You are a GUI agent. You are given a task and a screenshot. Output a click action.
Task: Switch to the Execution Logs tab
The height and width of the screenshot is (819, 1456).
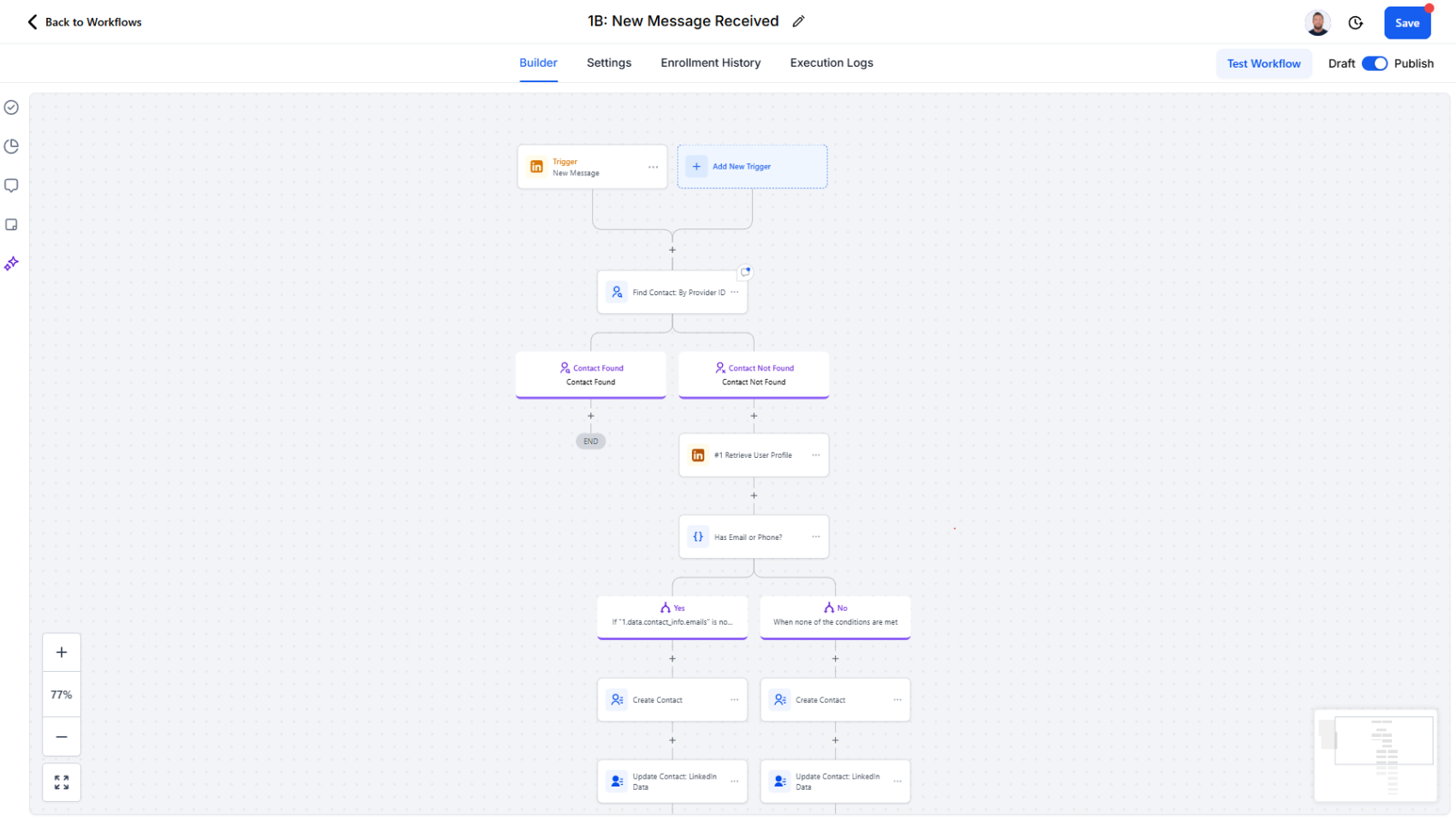point(831,62)
